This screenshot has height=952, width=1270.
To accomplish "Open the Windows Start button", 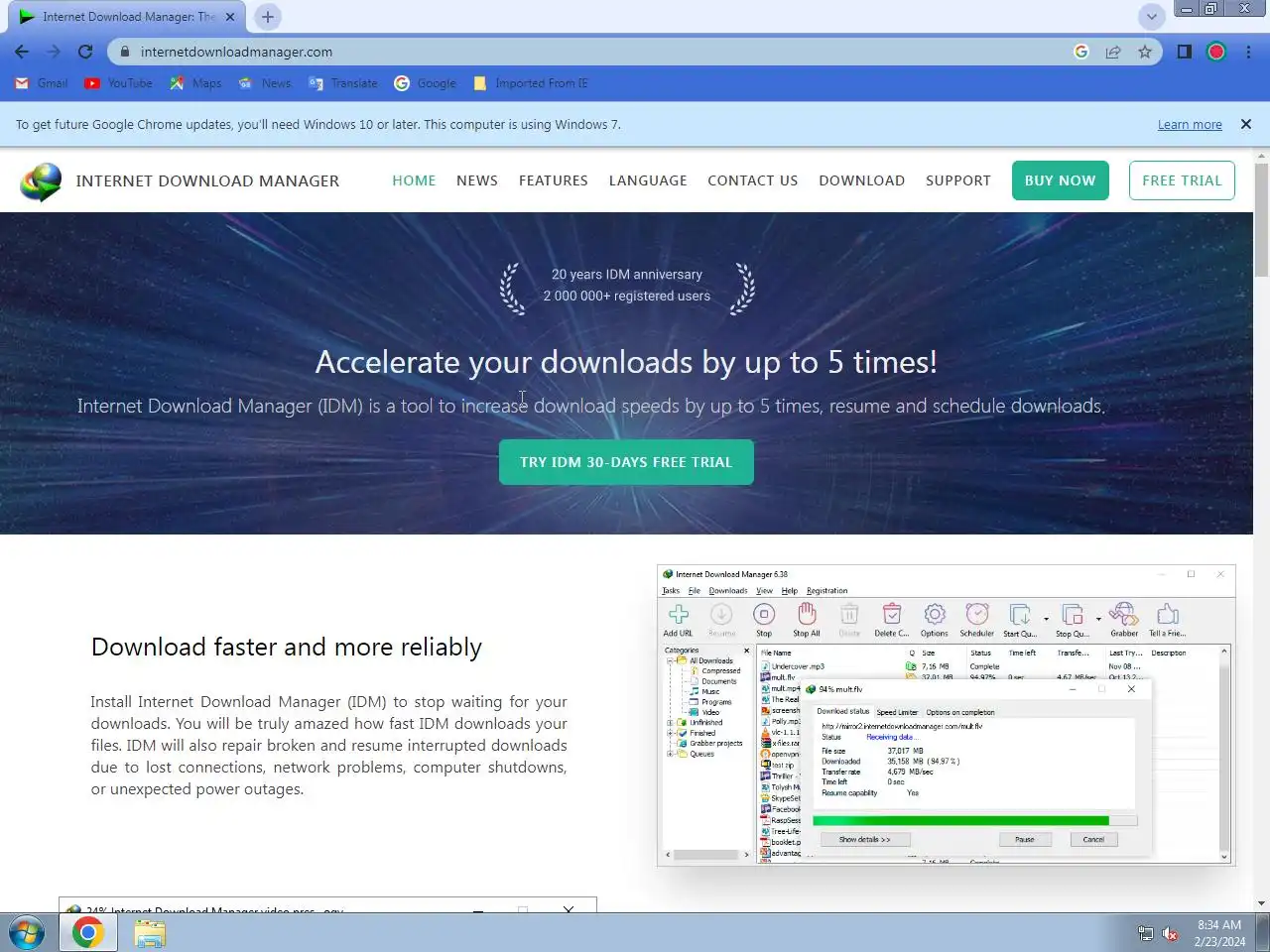I will pyautogui.click(x=27, y=933).
